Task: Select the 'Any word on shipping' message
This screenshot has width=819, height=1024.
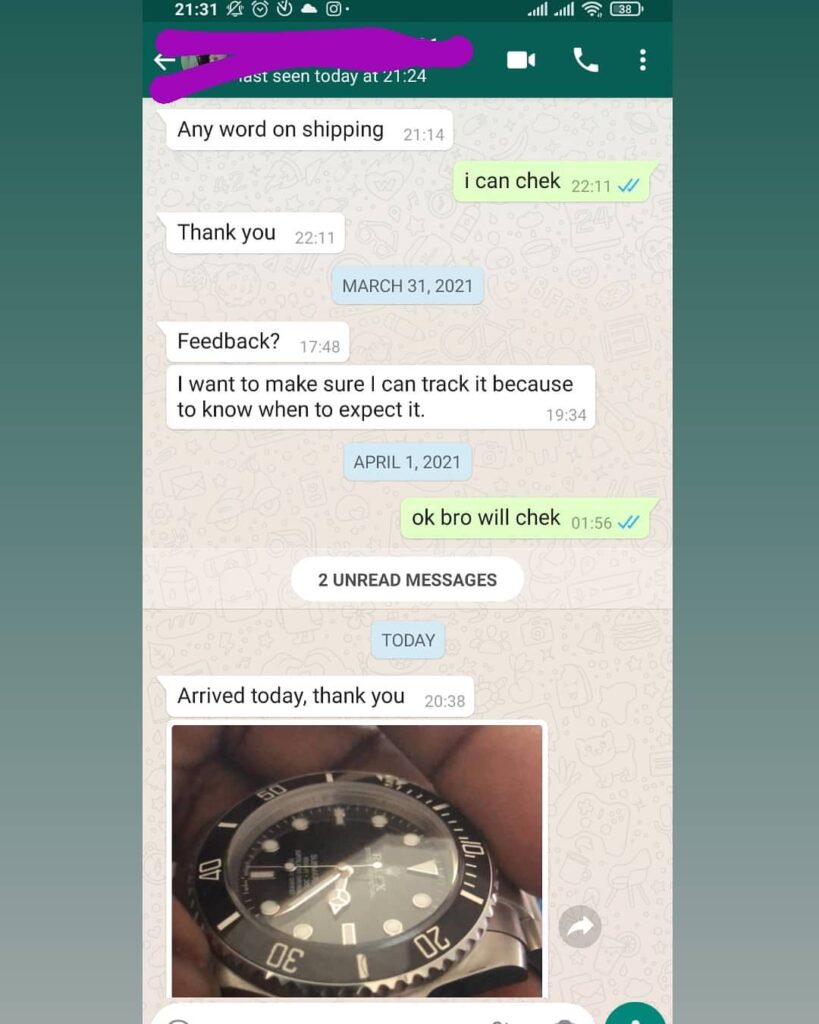Action: (309, 131)
